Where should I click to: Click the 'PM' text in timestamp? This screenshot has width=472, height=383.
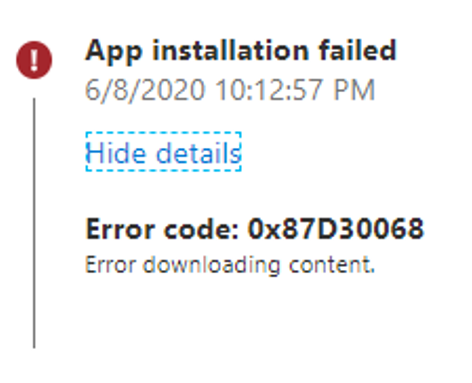point(354,90)
